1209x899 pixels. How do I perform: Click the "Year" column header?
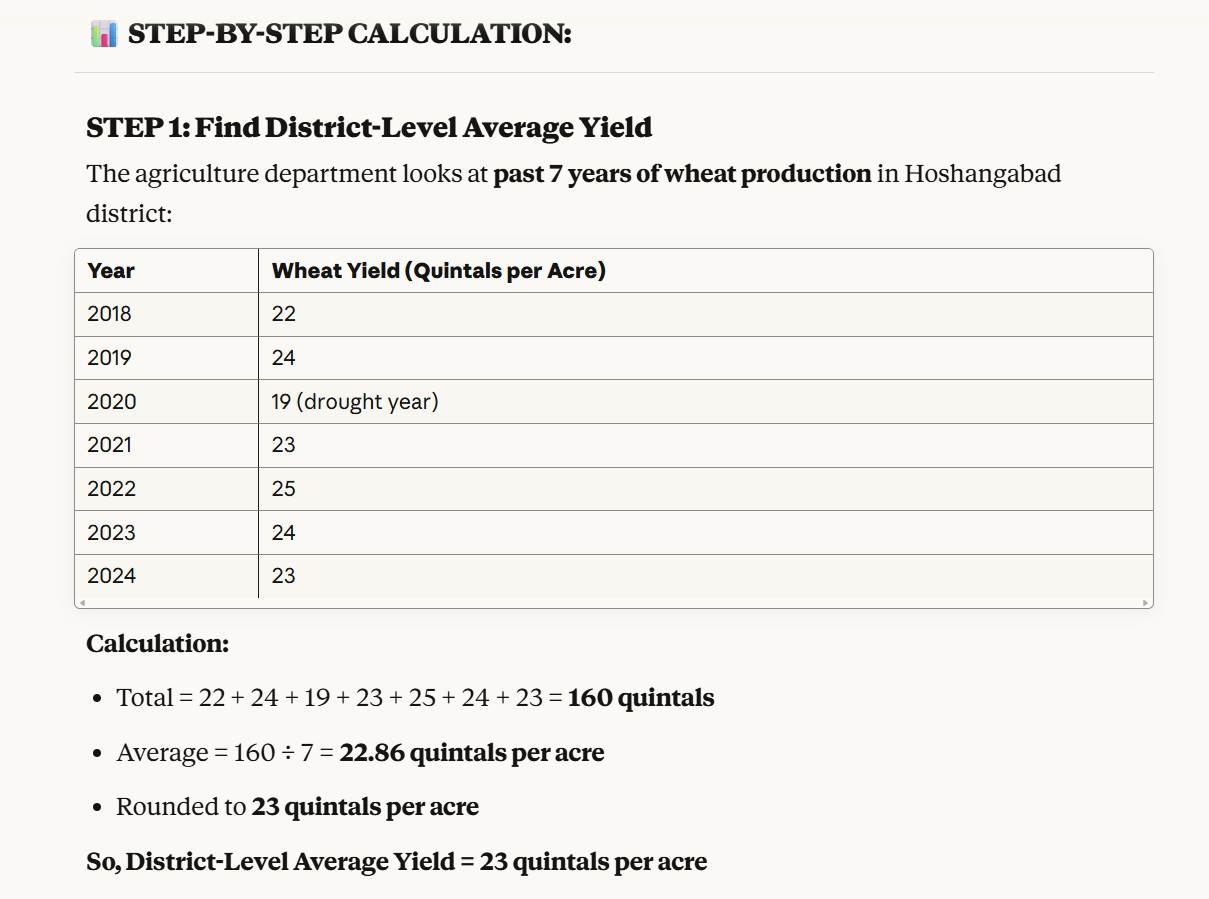coord(111,271)
